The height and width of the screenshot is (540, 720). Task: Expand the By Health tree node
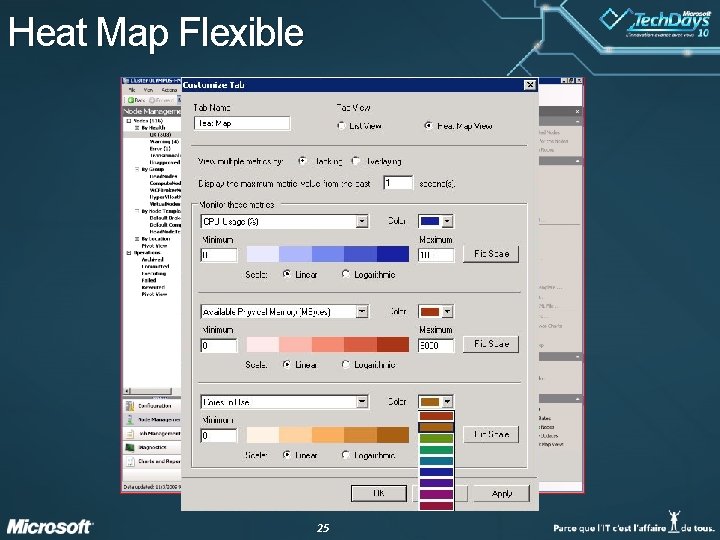[x=137, y=128]
